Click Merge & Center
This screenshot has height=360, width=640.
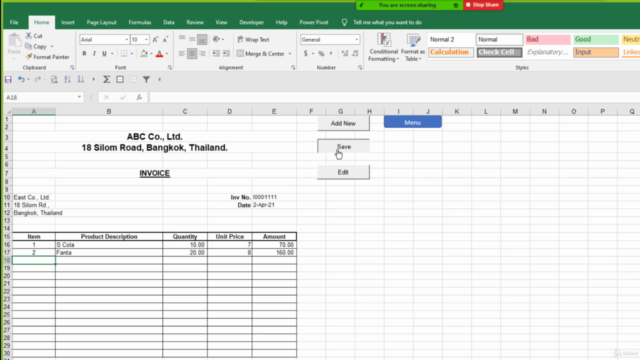261,53
